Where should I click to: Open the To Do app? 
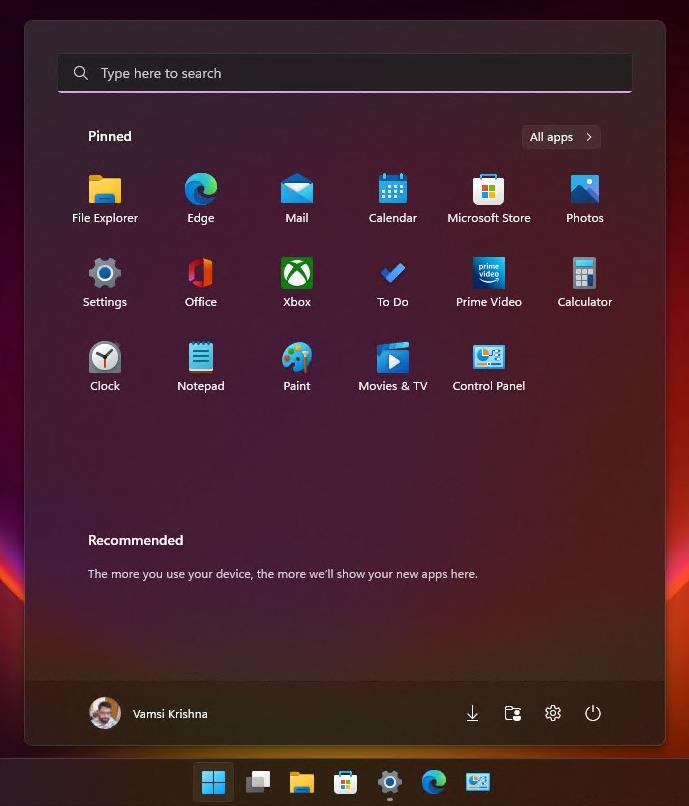point(393,283)
